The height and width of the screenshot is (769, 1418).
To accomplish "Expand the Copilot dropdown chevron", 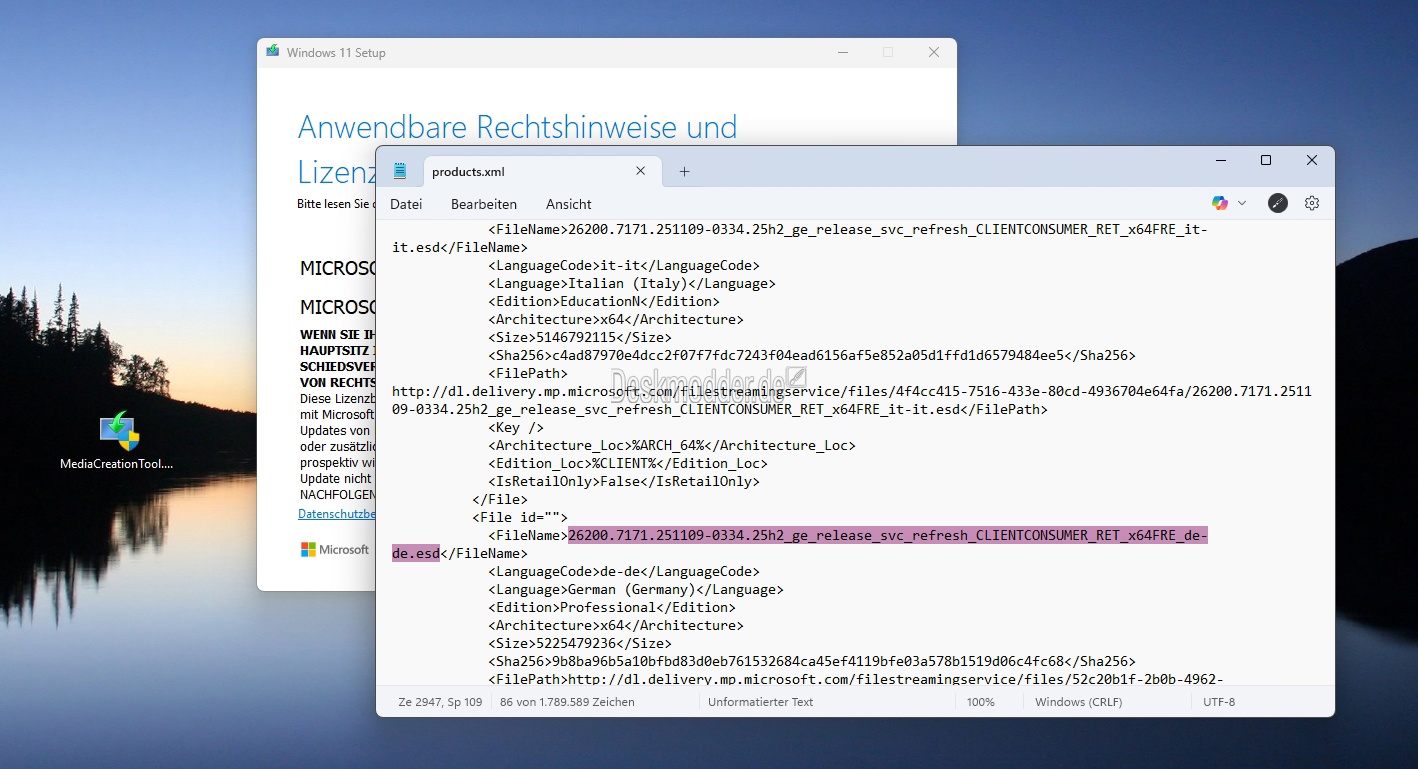I will point(1242,203).
